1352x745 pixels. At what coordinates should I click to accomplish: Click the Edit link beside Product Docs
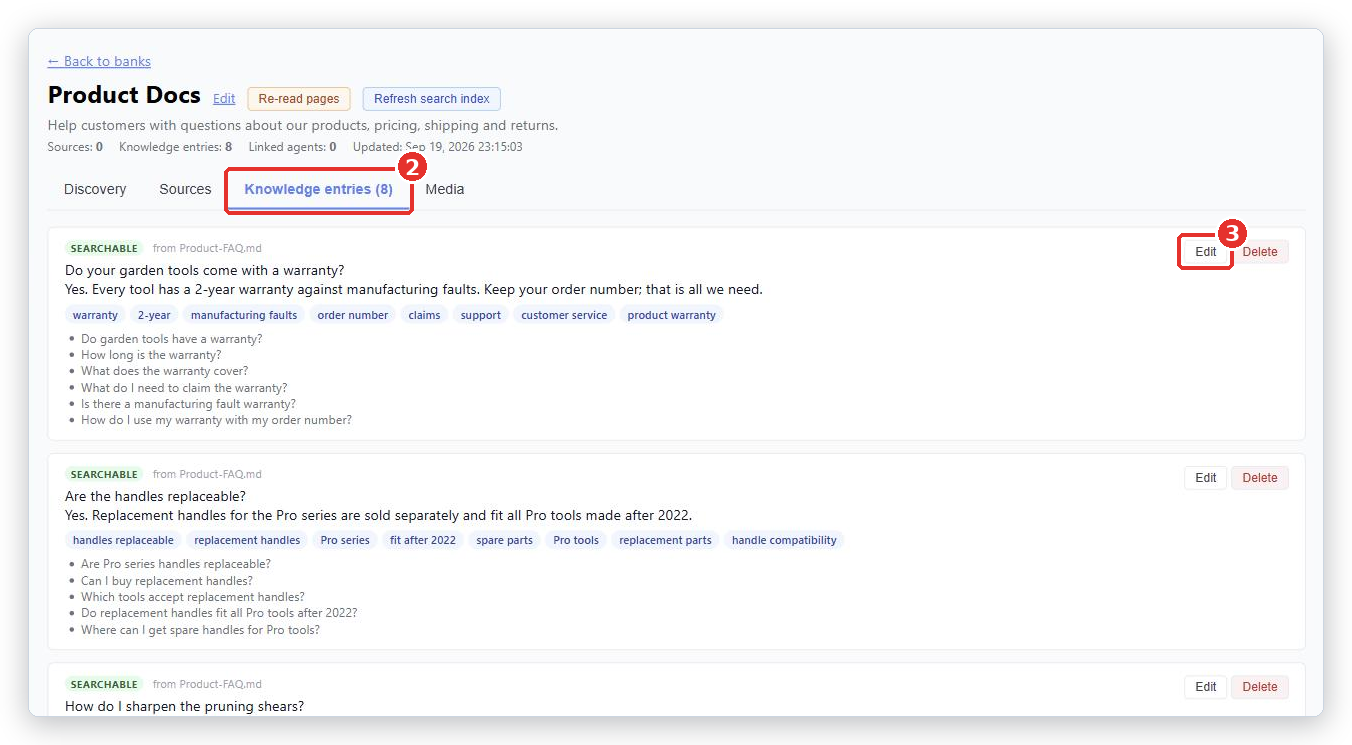click(x=224, y=99)
